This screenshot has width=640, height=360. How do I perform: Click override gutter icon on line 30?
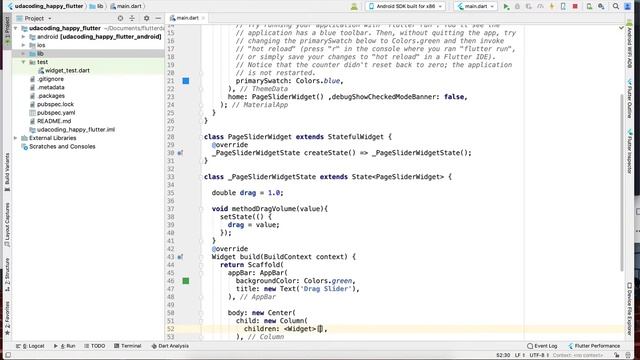coord(180,153)
